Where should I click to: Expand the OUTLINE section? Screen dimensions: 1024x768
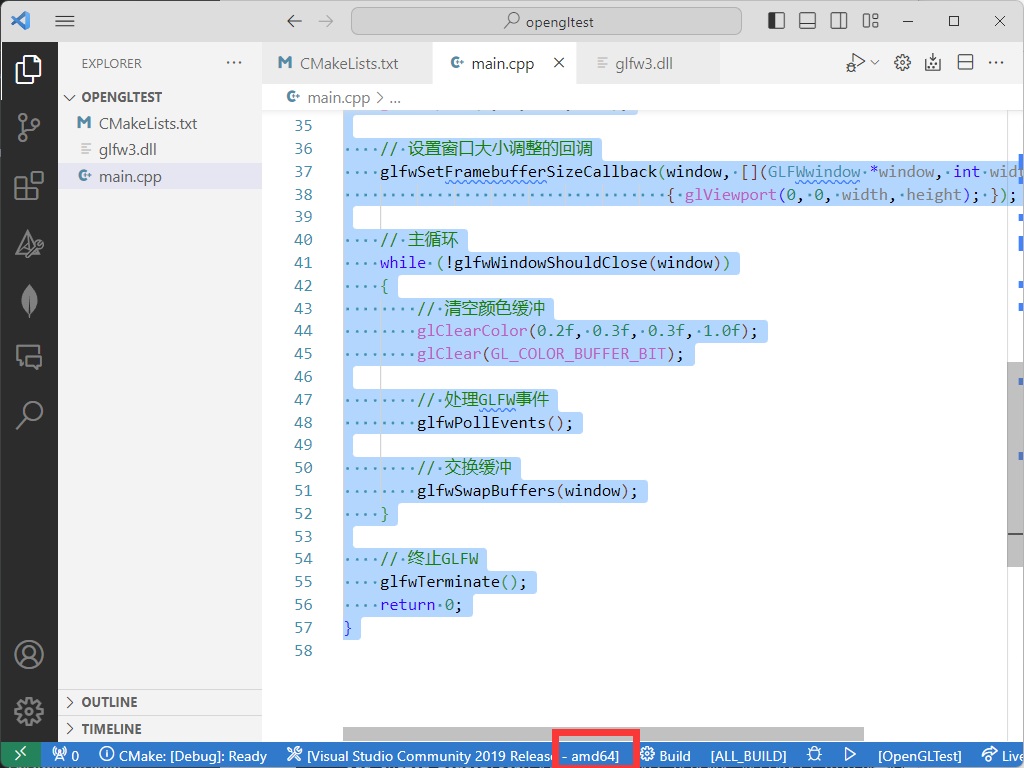pyautogui.click(x=109, y=702)
